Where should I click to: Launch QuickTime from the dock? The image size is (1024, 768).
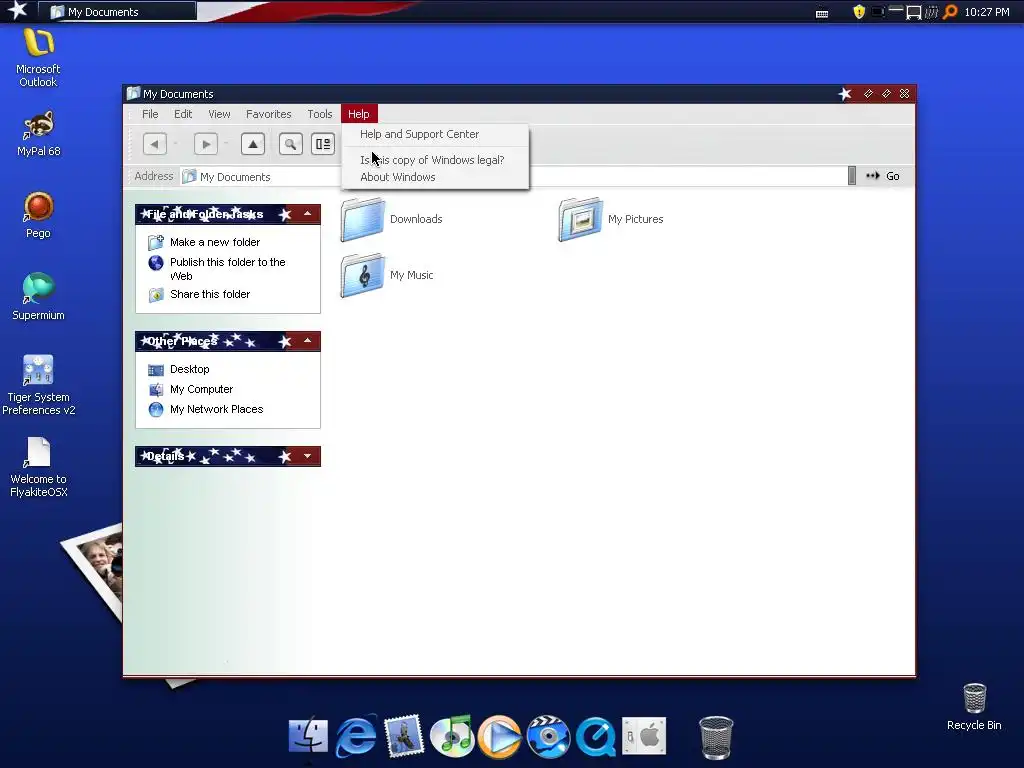(596, 737)
